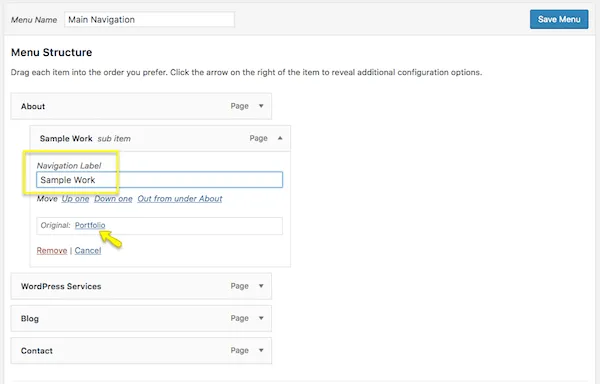The image size is (600, 384).
Task: Click into the Menu Name field
Action: (x=149, y=20)
